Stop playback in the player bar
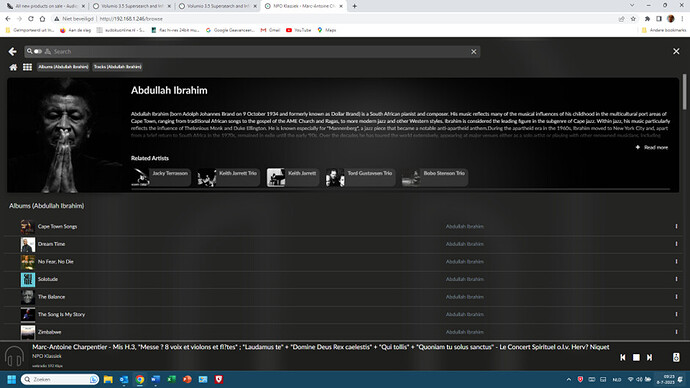Viewport: 690px width, 388px height. click(636, 358)
